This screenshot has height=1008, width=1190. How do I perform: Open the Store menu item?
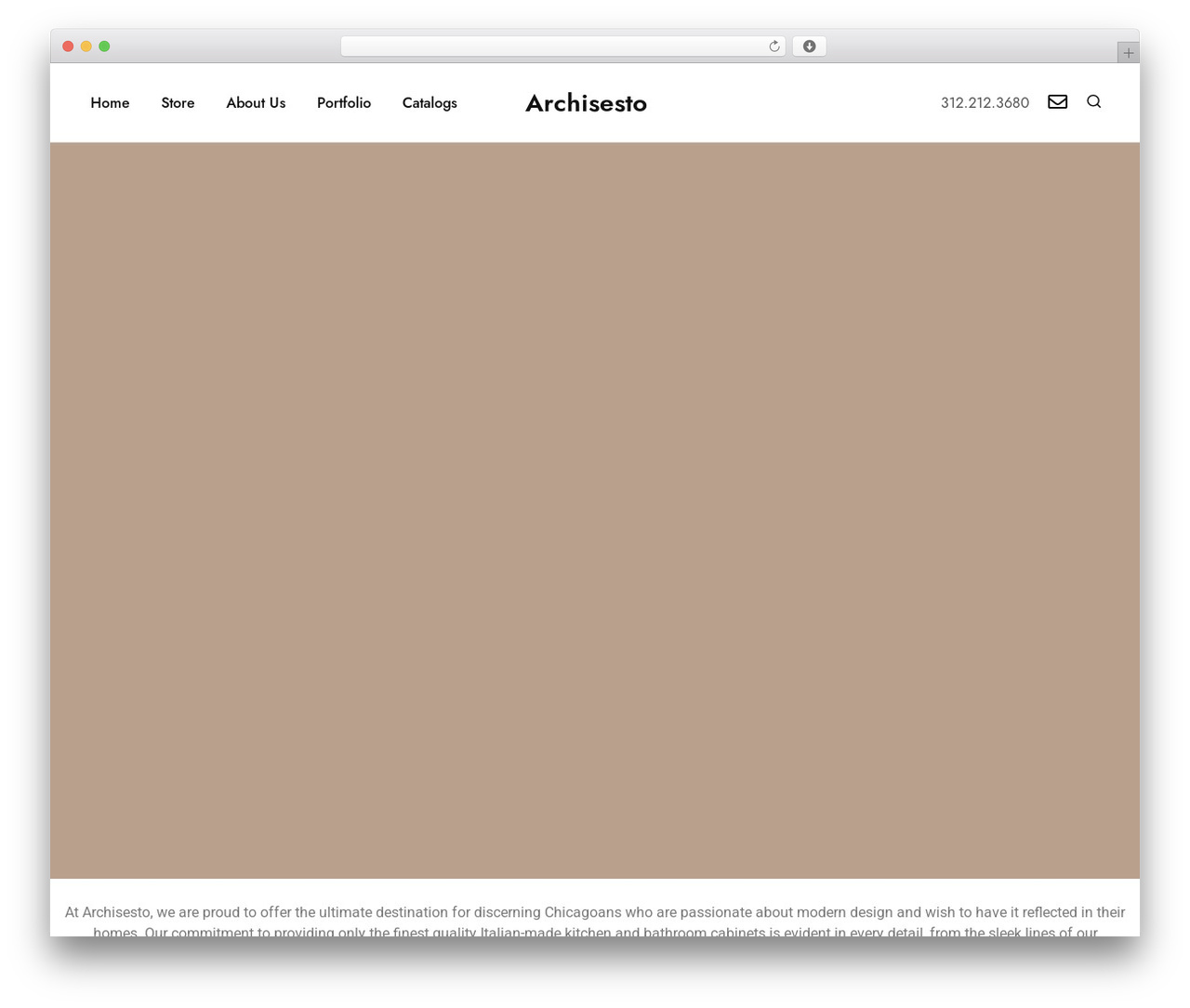click(178, 102)
